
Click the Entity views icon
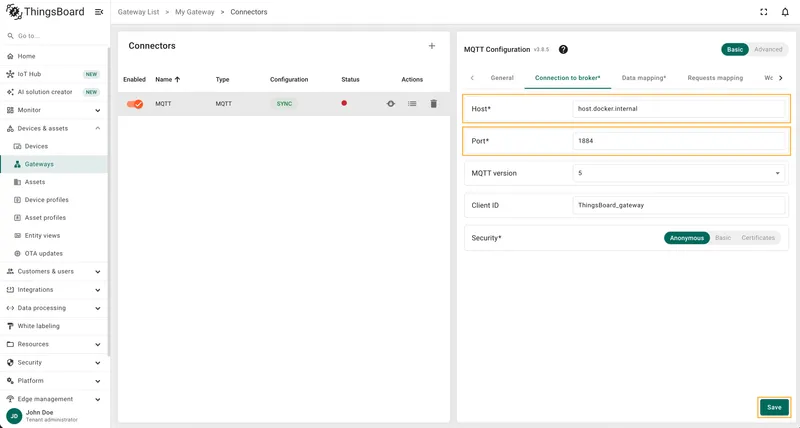pyautogui.click(x=17, y=236)
